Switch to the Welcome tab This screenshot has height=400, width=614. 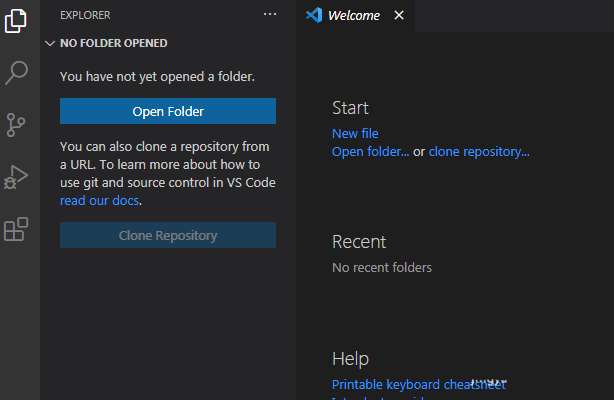pyautogui.click(x=354, y=15)
